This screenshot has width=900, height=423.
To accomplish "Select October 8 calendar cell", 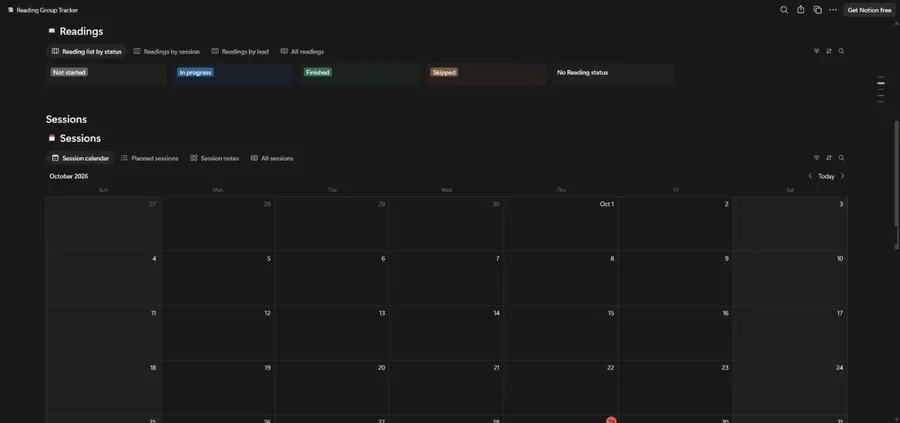I will (561, 278).
